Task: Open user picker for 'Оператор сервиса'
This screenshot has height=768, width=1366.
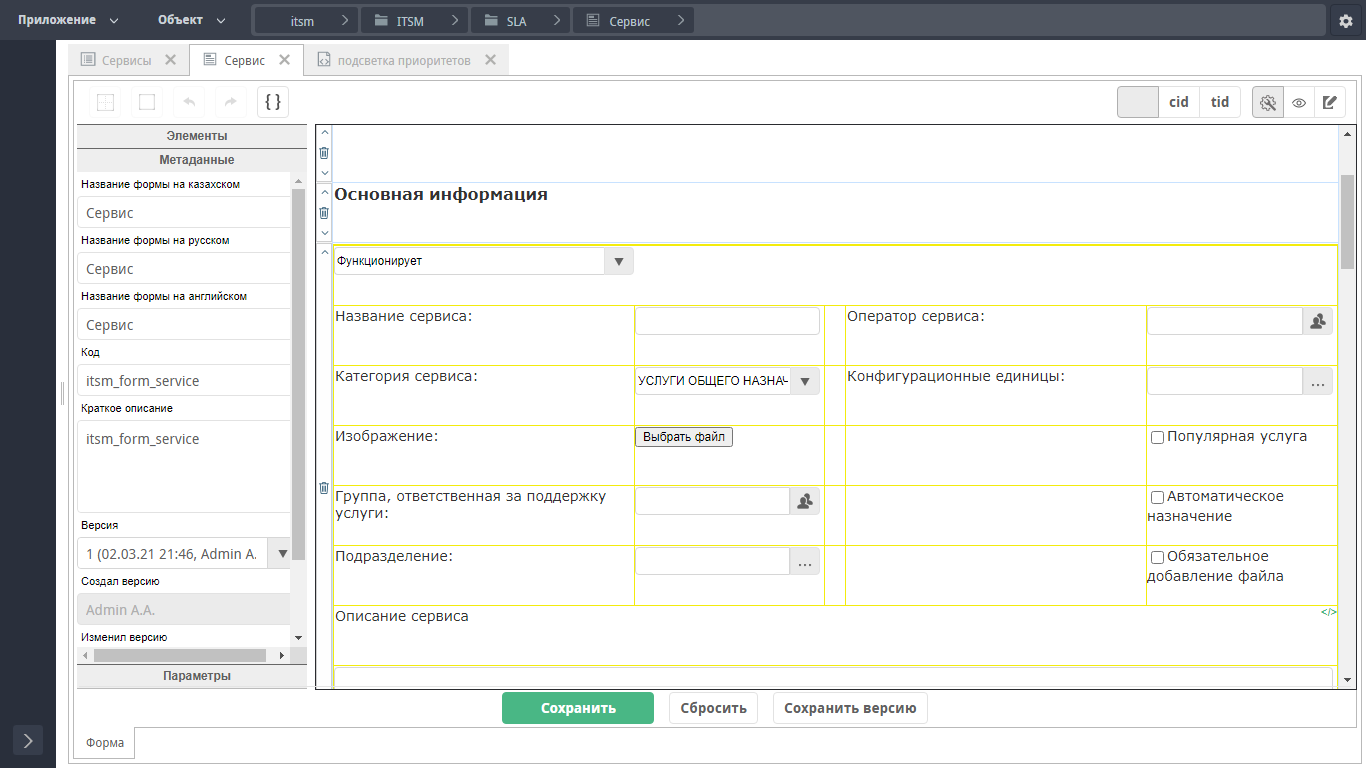Action: point(1318,321)
